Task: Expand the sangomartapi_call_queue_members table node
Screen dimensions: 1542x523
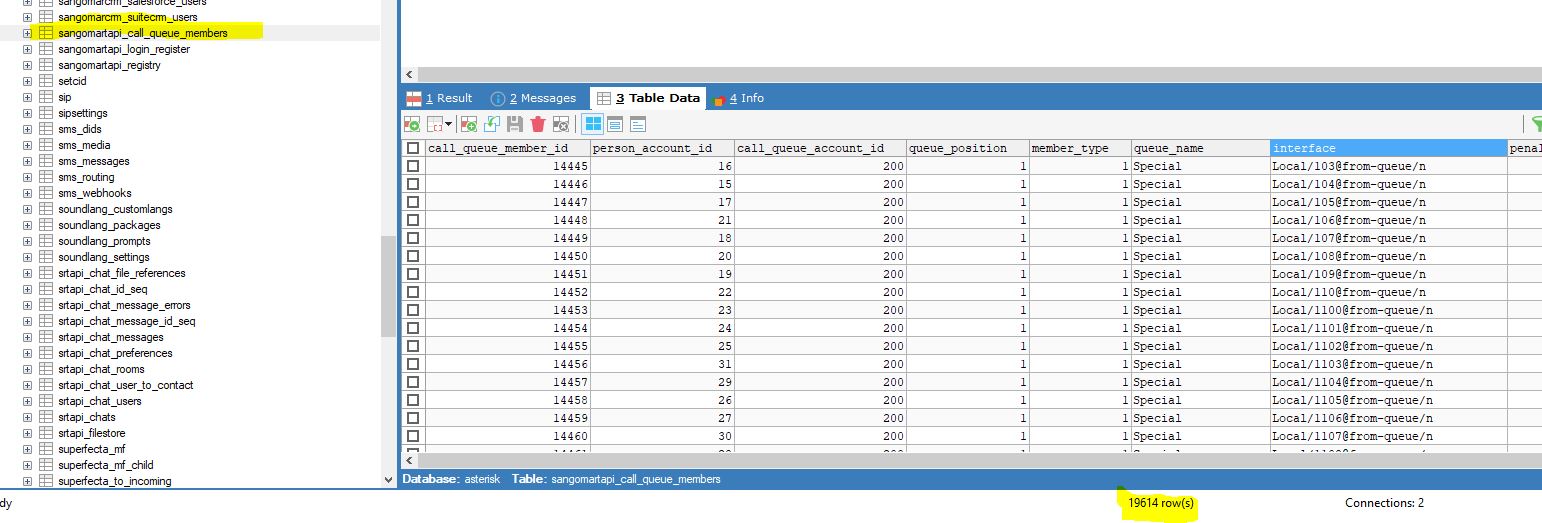Action: 28,33
